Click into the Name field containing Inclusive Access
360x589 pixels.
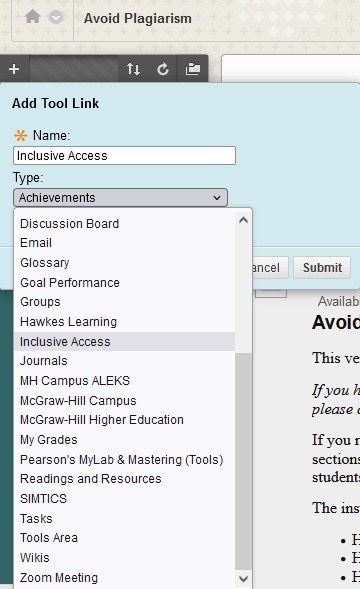pos(124,156)
